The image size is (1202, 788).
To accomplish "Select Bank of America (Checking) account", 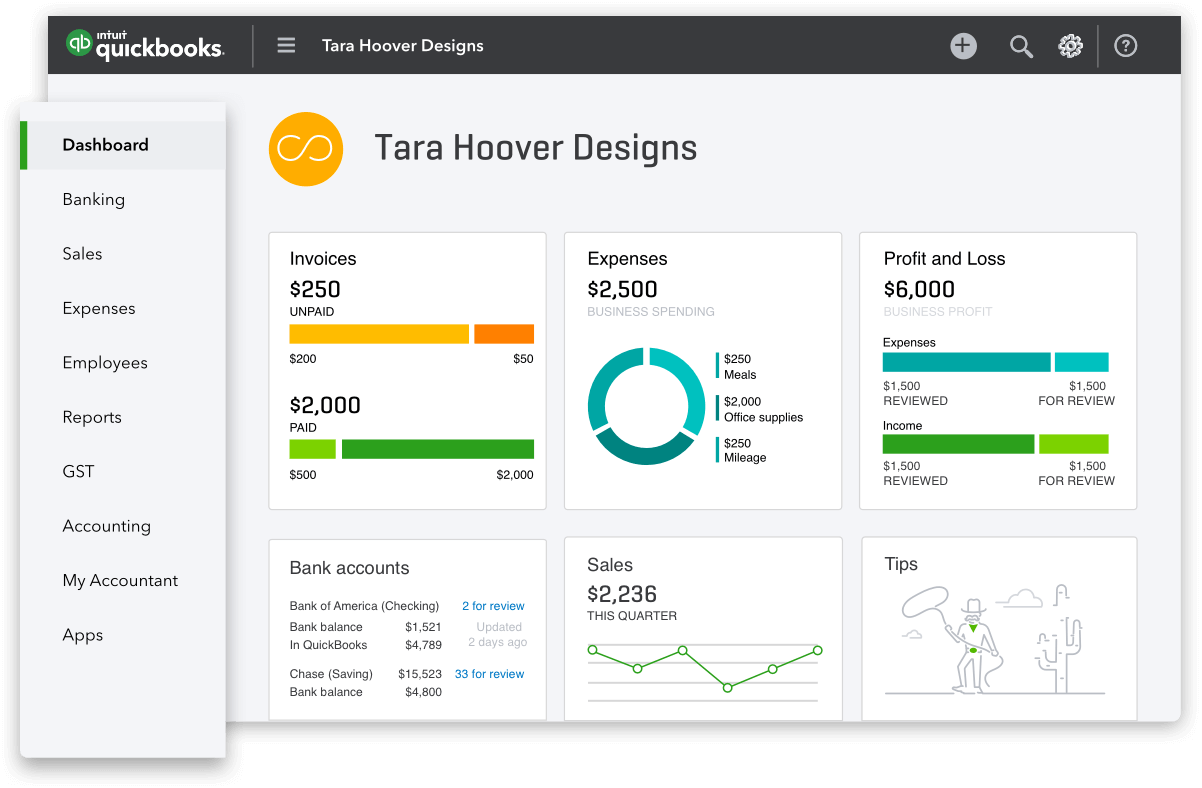I will click(x=364, y=606).
